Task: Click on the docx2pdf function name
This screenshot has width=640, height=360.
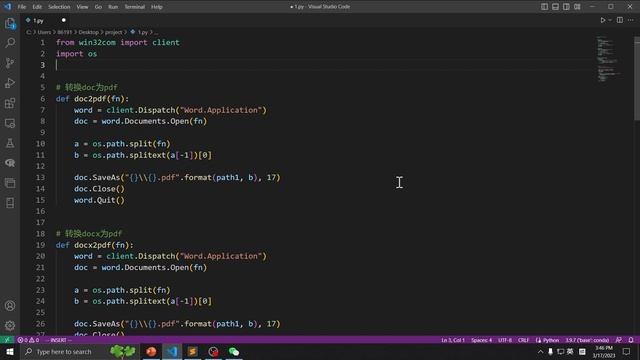Action: coord(92,245)
